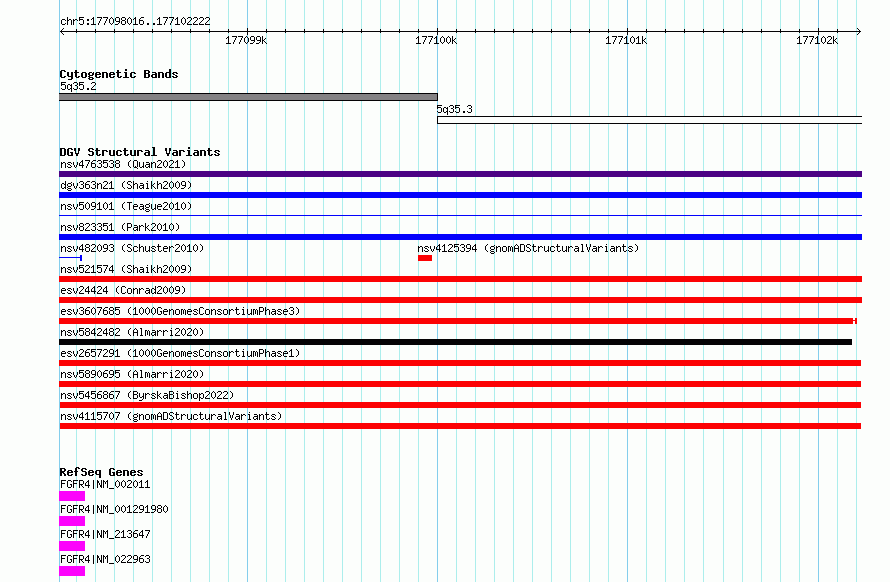Click the 177102k ruler tick label
This screenshot has height=582, width=890.
coord(817,40)
